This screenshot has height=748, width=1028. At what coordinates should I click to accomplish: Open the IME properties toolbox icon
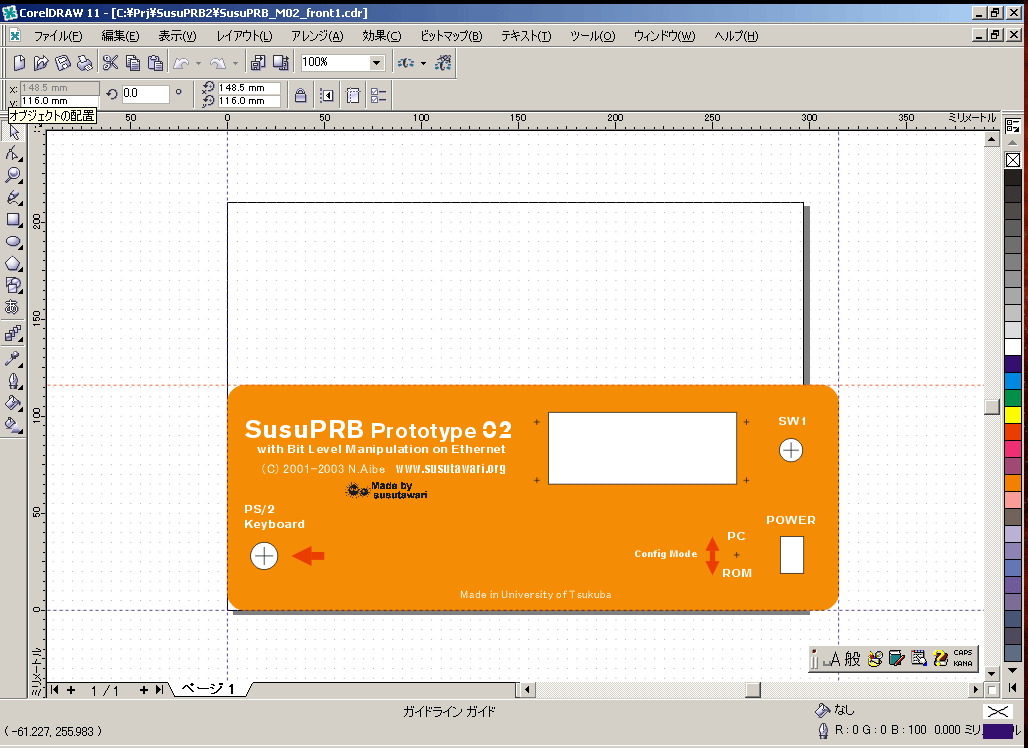tap(919, 658)
